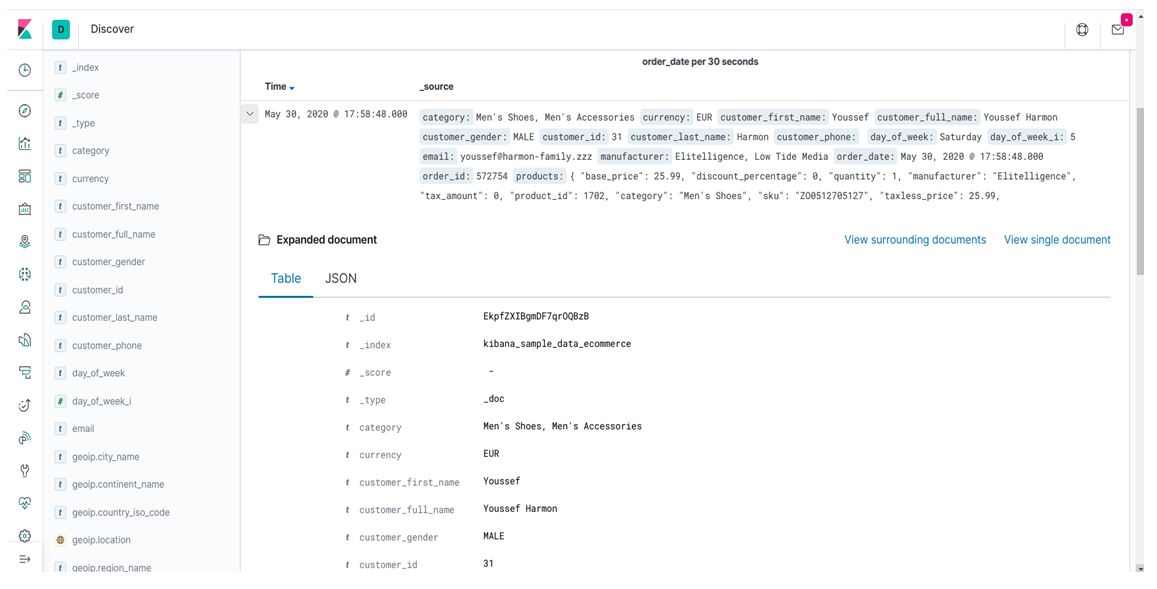Open the 'D' default space selector

[61, 30]
